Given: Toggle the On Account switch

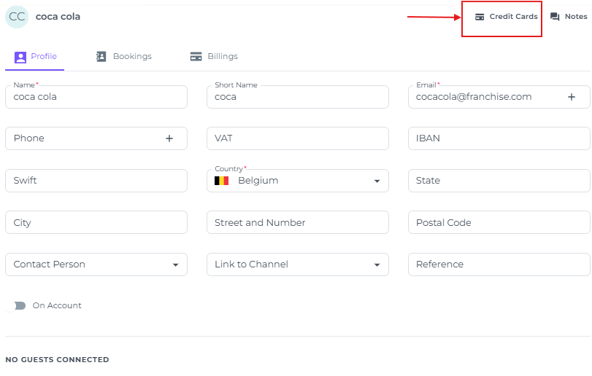Looking at the screenshot, I should 16,306.
